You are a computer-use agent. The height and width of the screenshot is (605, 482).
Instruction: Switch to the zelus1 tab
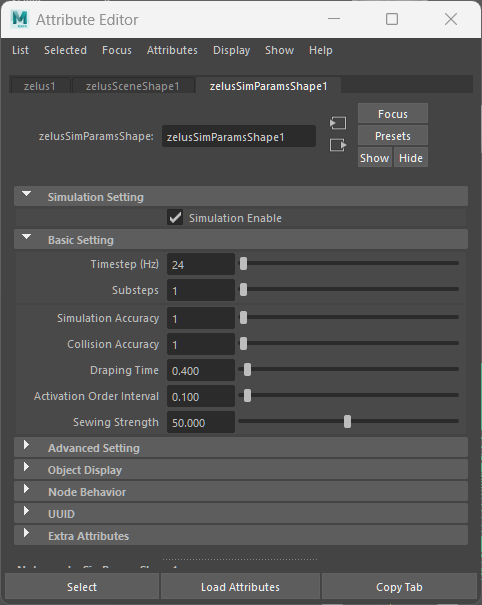[40, 86]
